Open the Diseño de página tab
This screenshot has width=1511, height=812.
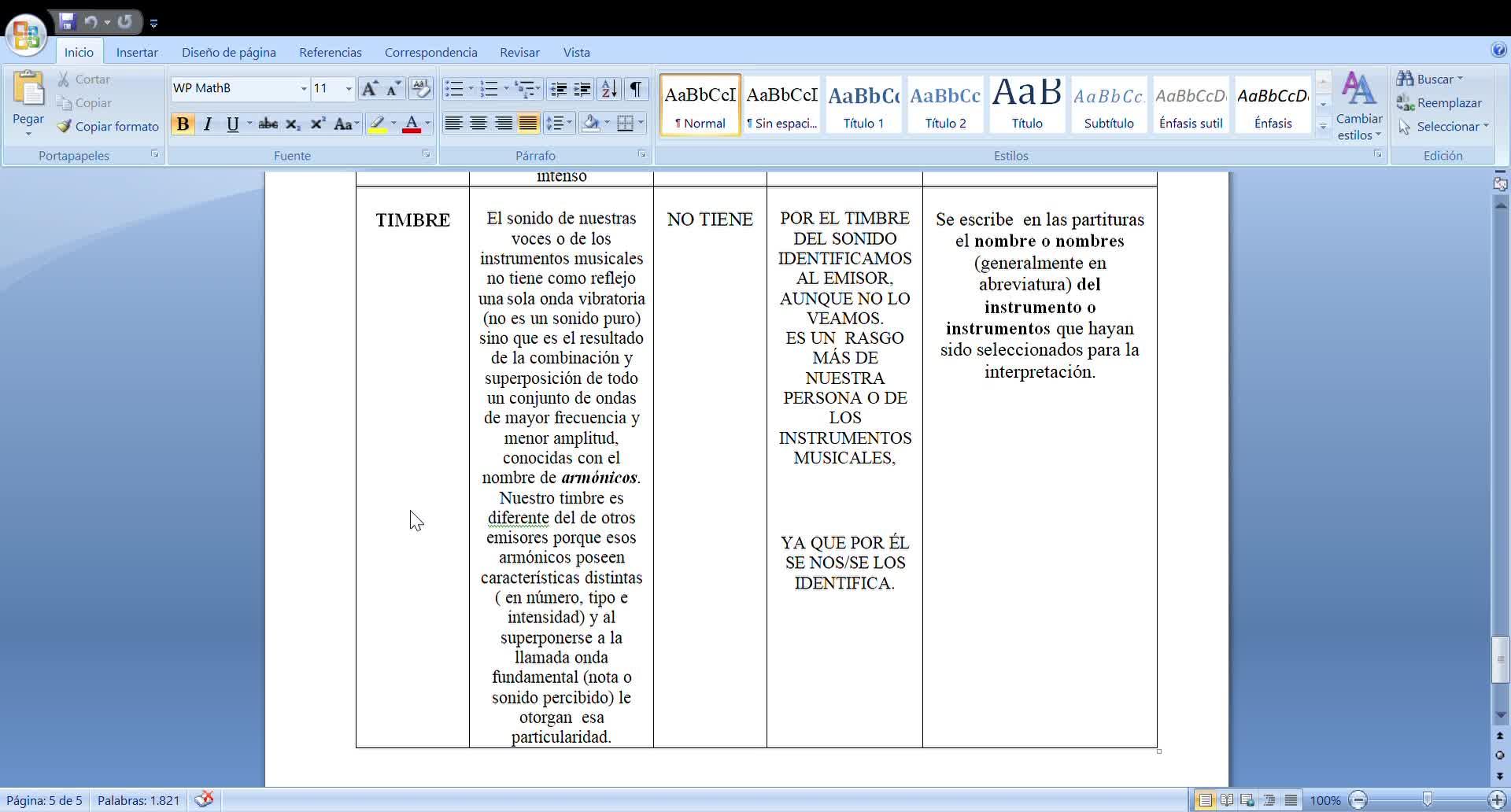click(228, 53)
